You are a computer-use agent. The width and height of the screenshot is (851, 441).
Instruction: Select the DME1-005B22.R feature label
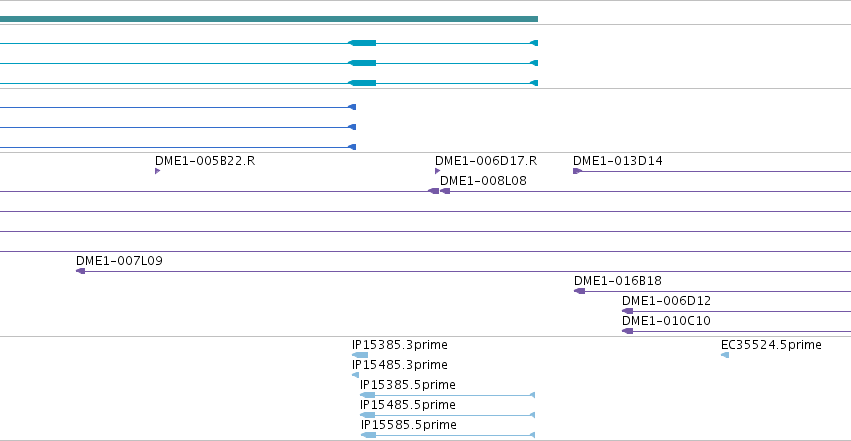[x=205, y=161]
